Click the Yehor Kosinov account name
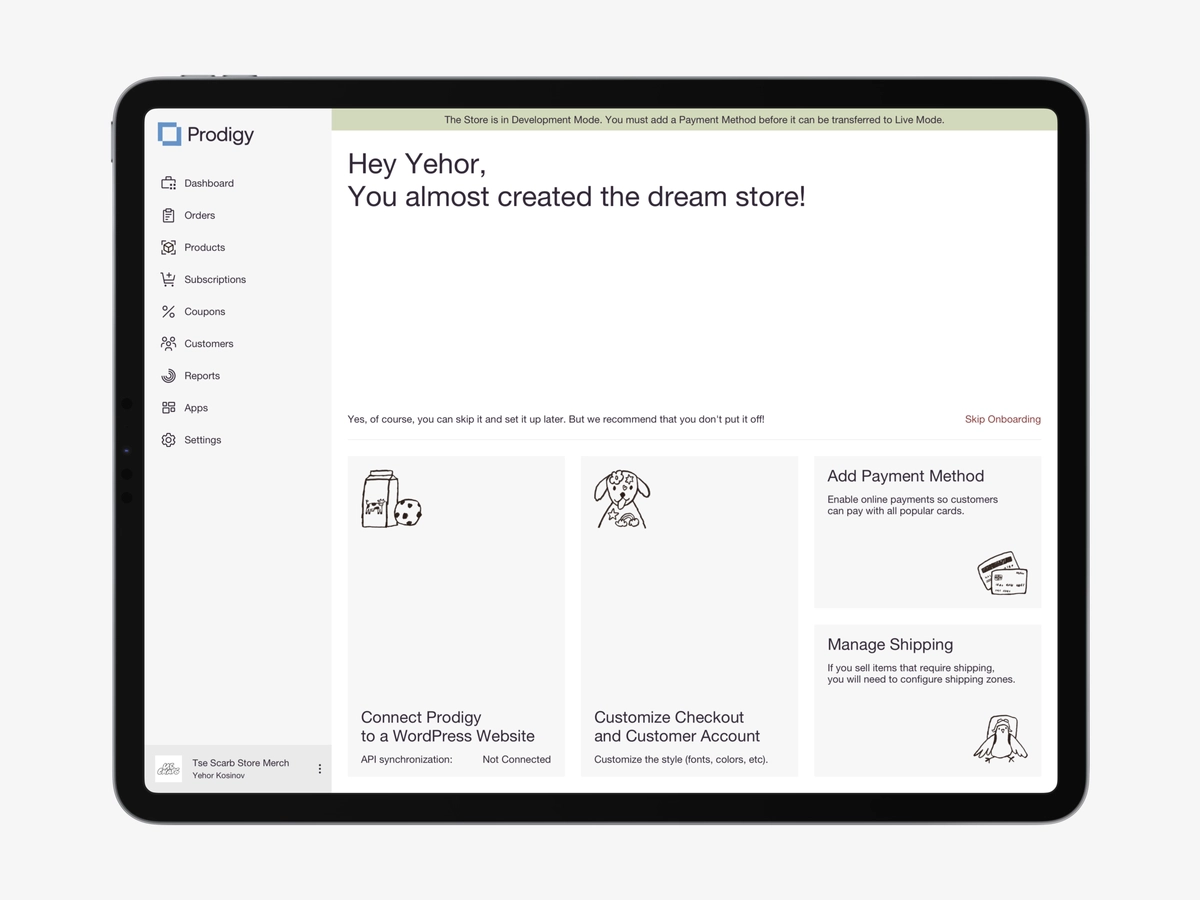 219,776
